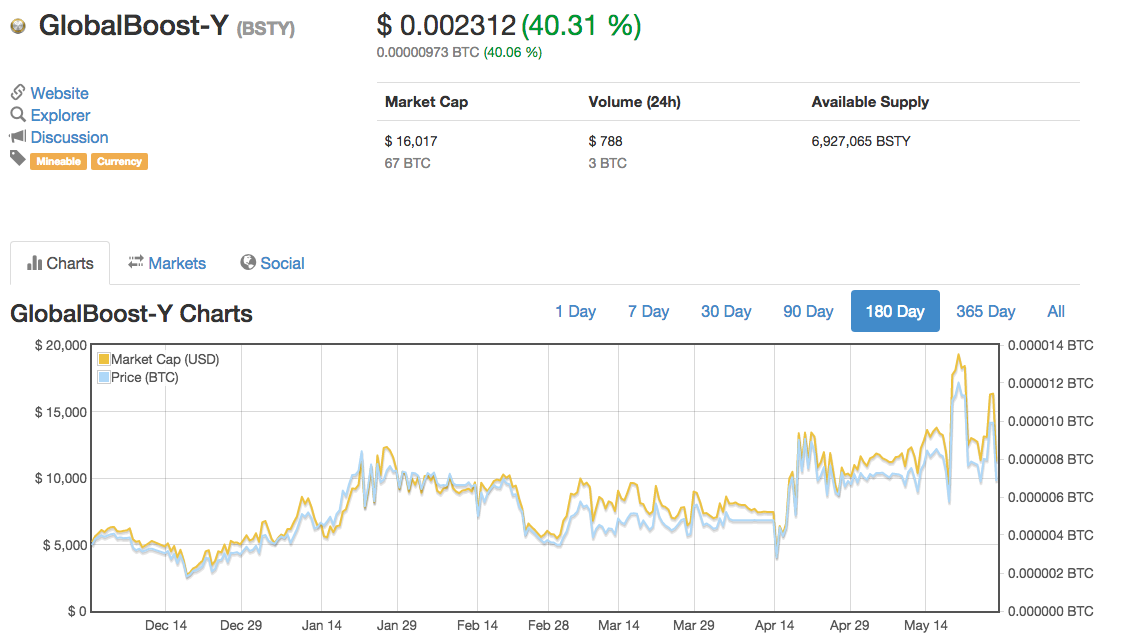1122x638 pixels.
Task: Click the $ 788 volume value
Action: pyautogui.click(x=605, y=141)
